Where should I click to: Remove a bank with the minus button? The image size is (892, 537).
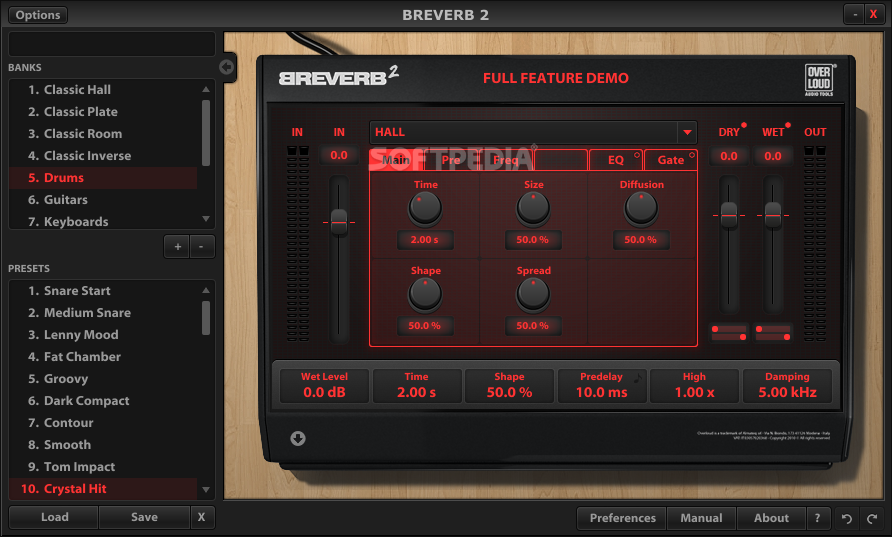pyautogui.click(x=201, y=247)
